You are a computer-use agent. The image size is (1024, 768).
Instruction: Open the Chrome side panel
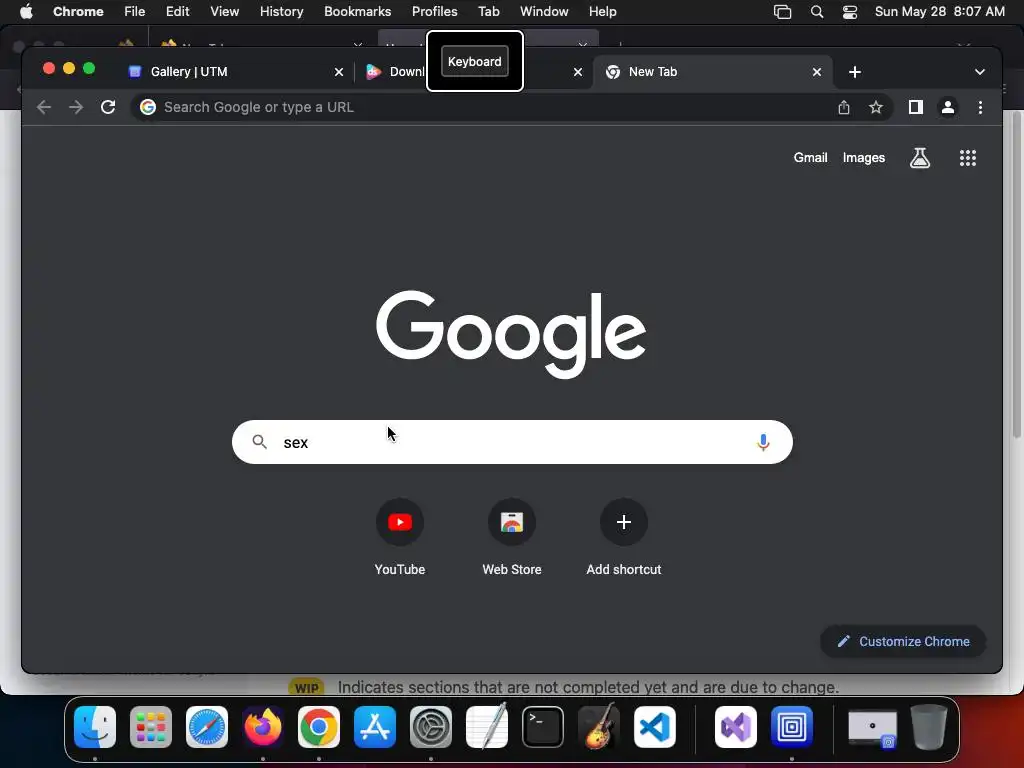pyautogui.click(x=916, y=107)
